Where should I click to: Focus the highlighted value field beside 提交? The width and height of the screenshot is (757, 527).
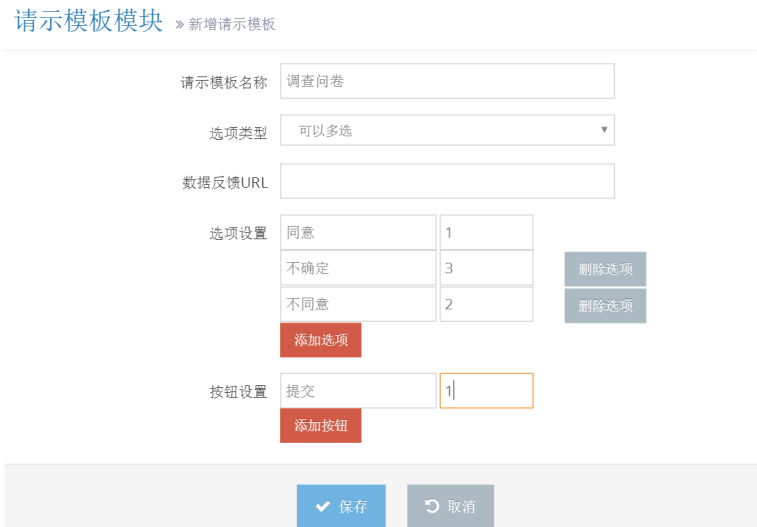[x=486, y=391]
